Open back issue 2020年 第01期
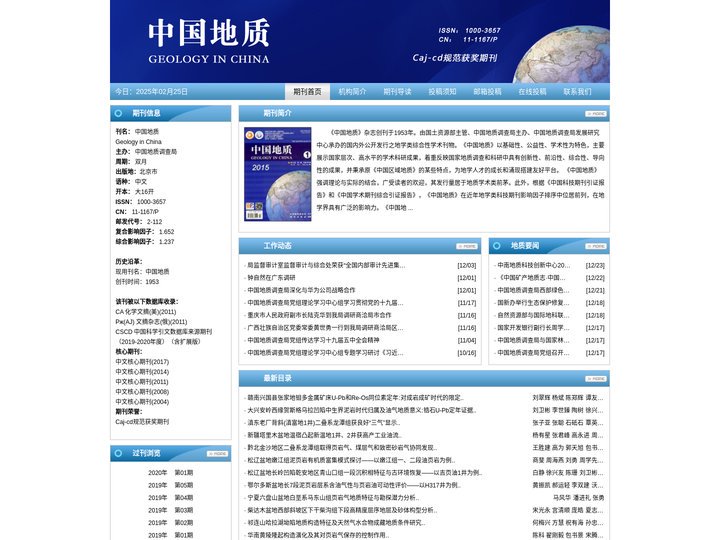Image resolution: width=720 pixels, height=540 pixels. 170,473
